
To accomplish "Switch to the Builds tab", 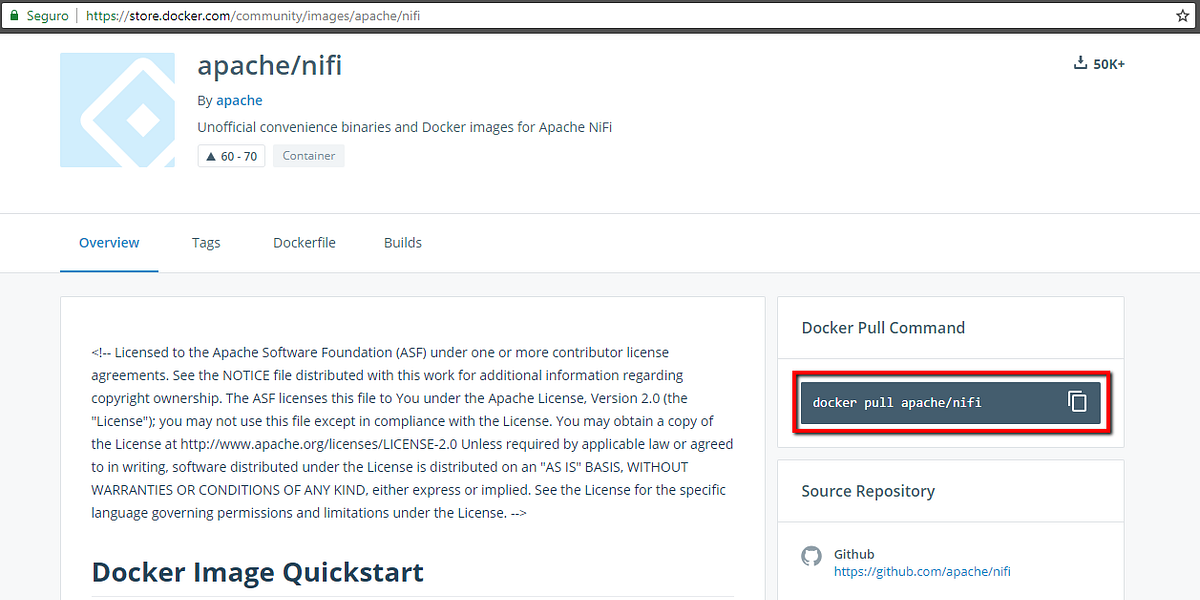I will [402, 242].
